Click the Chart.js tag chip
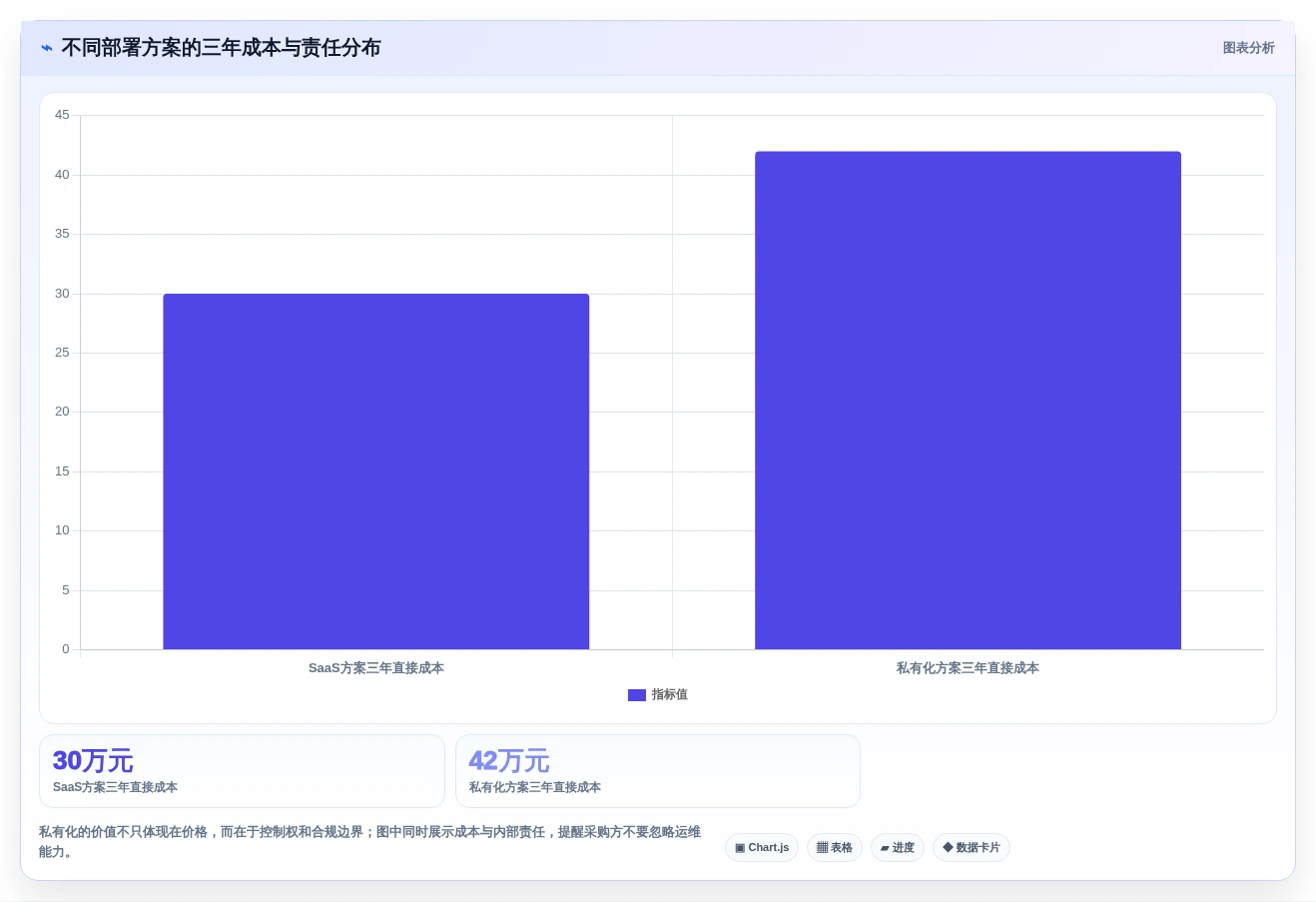 tap(762, 847)
